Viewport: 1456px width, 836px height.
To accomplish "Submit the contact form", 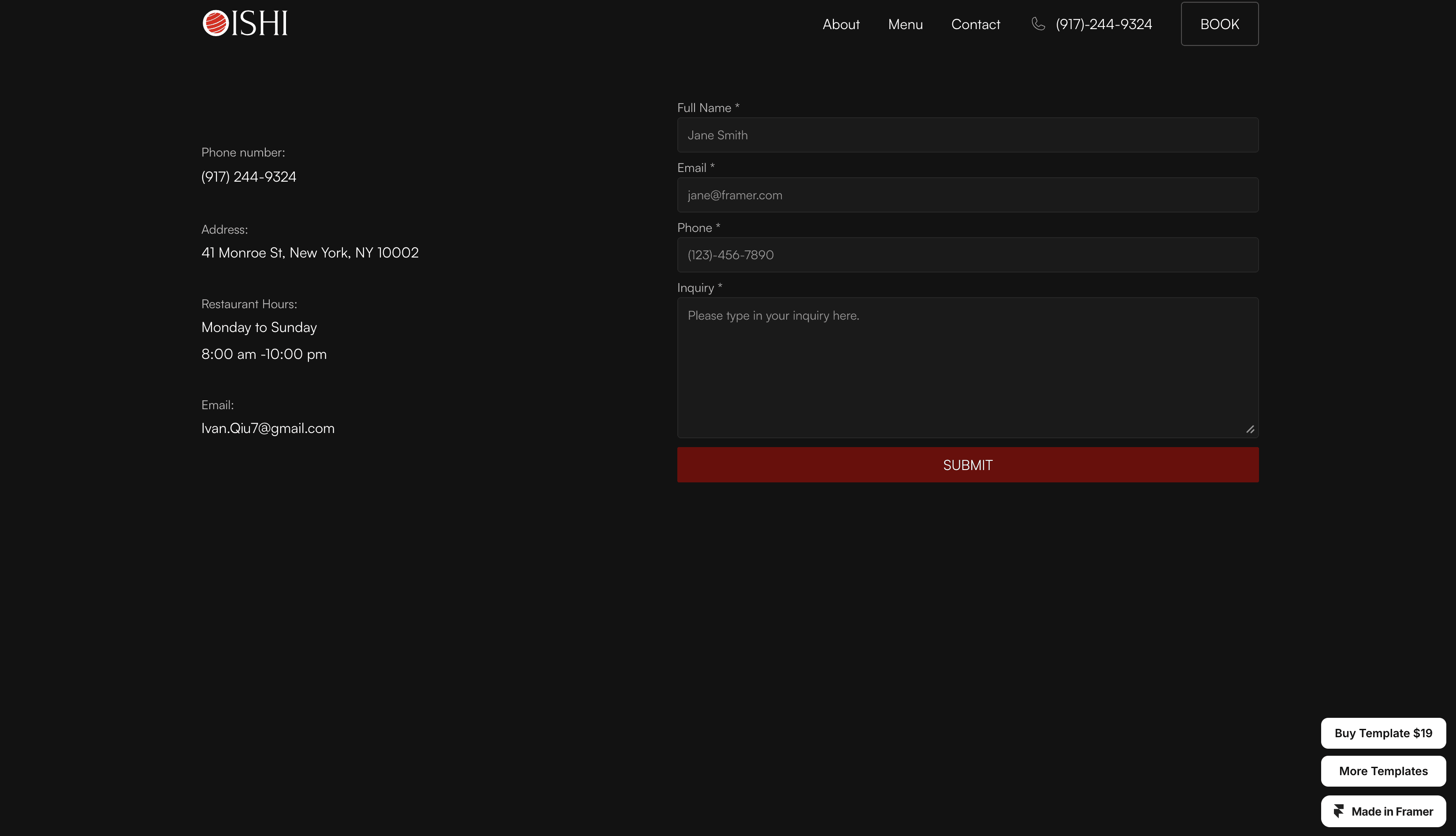I will click(967, 465).
